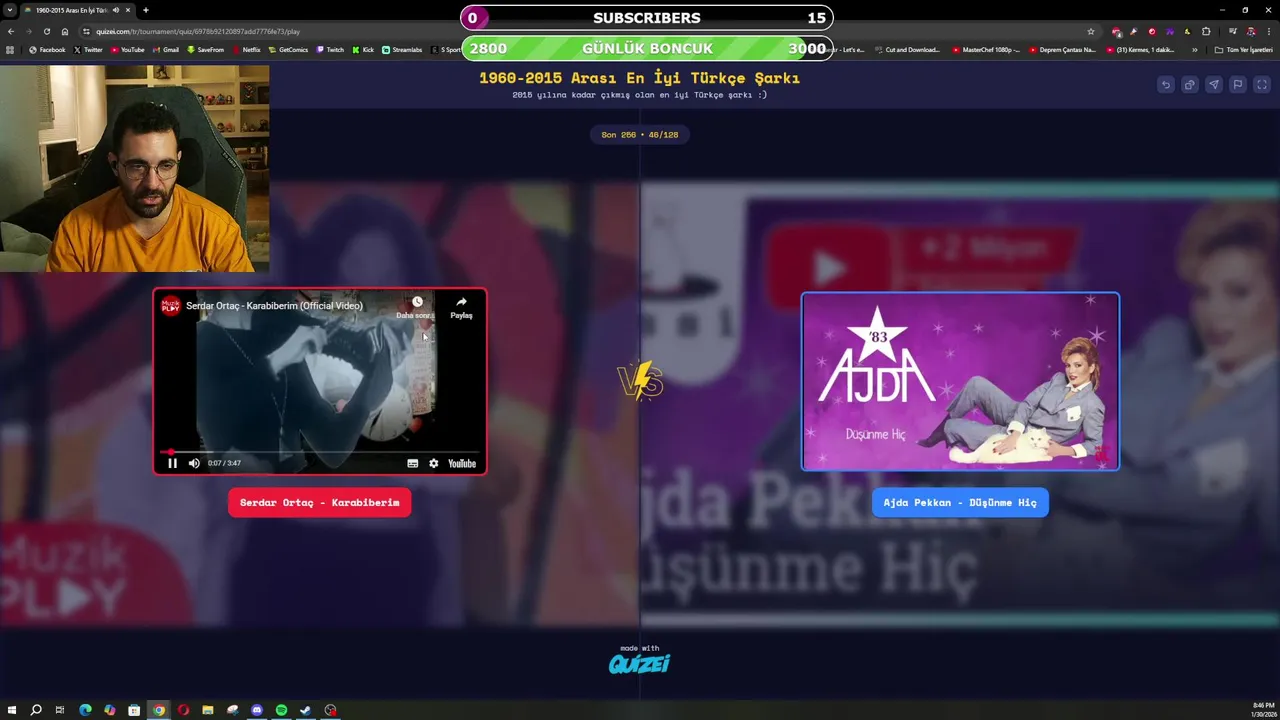Open the Netflix bookmark
This screenshot has width=1280, height=720.
(x=246, y=49)
